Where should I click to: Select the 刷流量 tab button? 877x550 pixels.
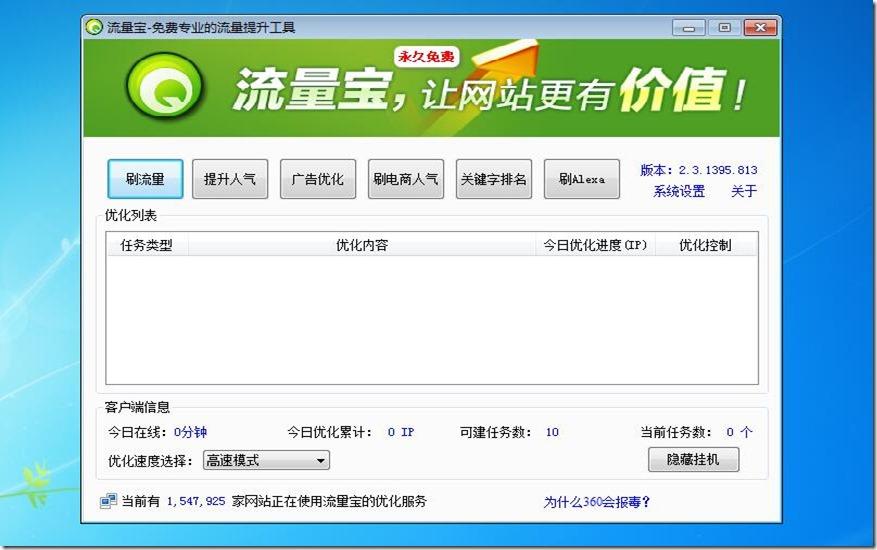145,179
